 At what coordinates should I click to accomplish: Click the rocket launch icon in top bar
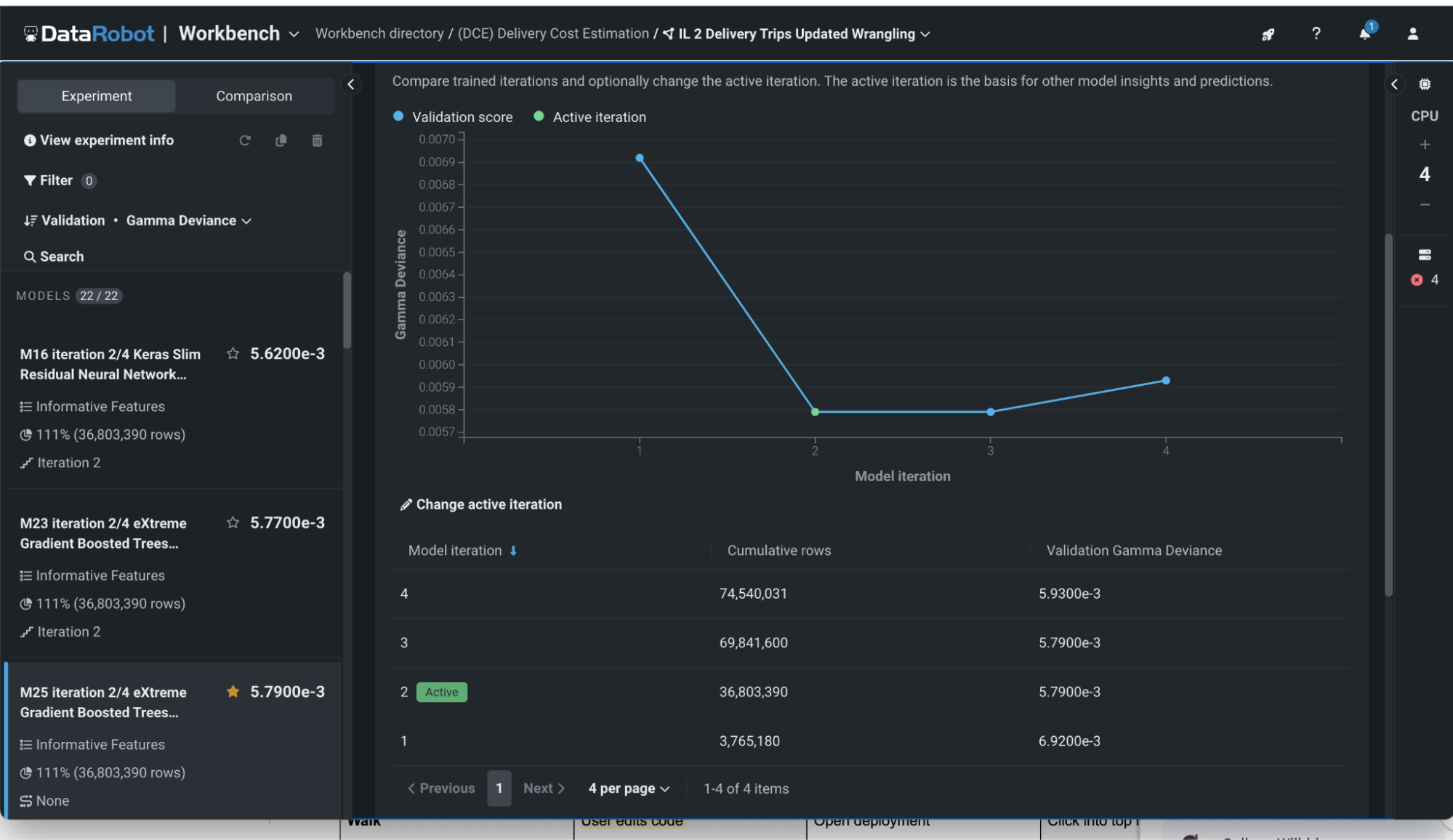1268,34
